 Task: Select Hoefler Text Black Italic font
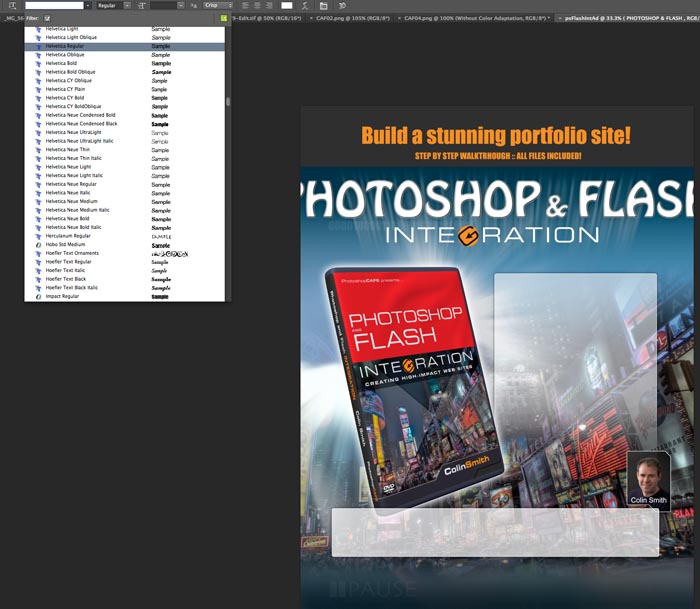click(x=125, y=288)
